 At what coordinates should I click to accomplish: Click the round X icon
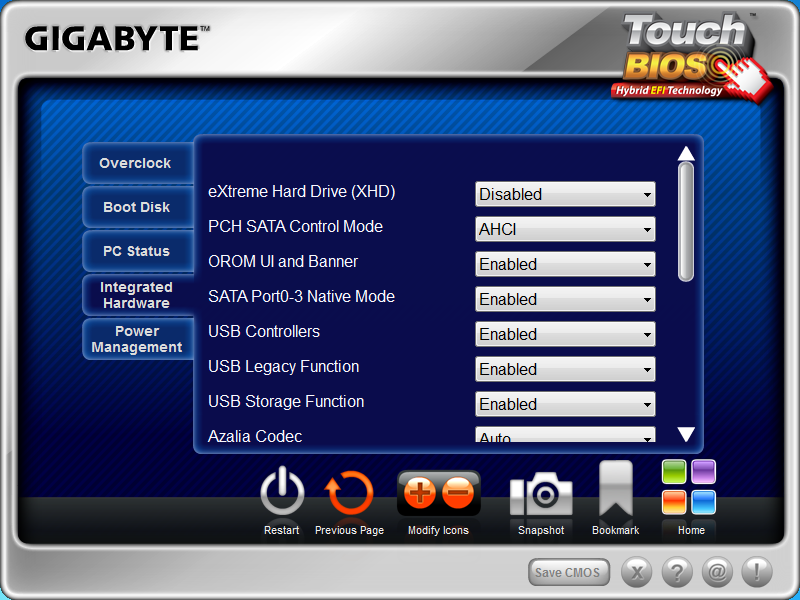tap(637, 572)
